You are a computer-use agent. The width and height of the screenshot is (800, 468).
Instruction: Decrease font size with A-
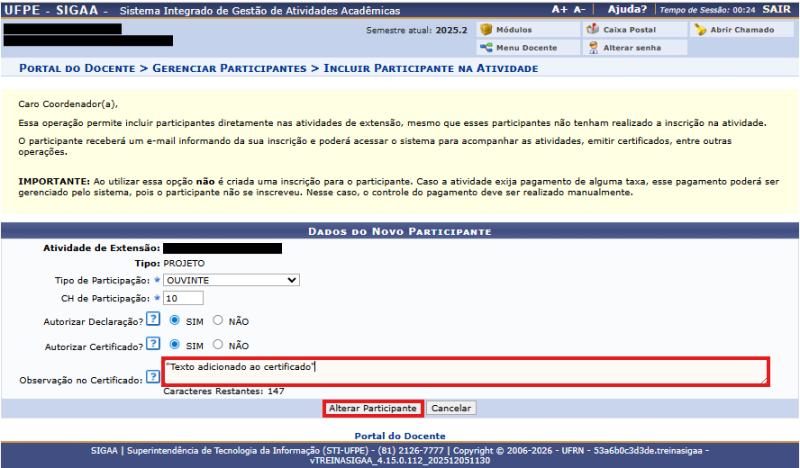pos(579,10)
